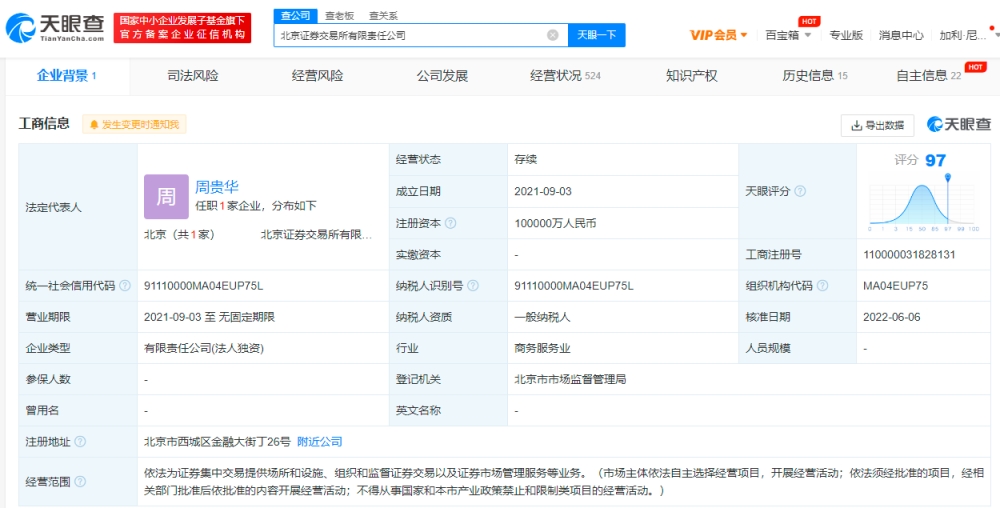Click the help icon beside 经营范围
Screen dimensions: 1000x508
click(80, 482)
